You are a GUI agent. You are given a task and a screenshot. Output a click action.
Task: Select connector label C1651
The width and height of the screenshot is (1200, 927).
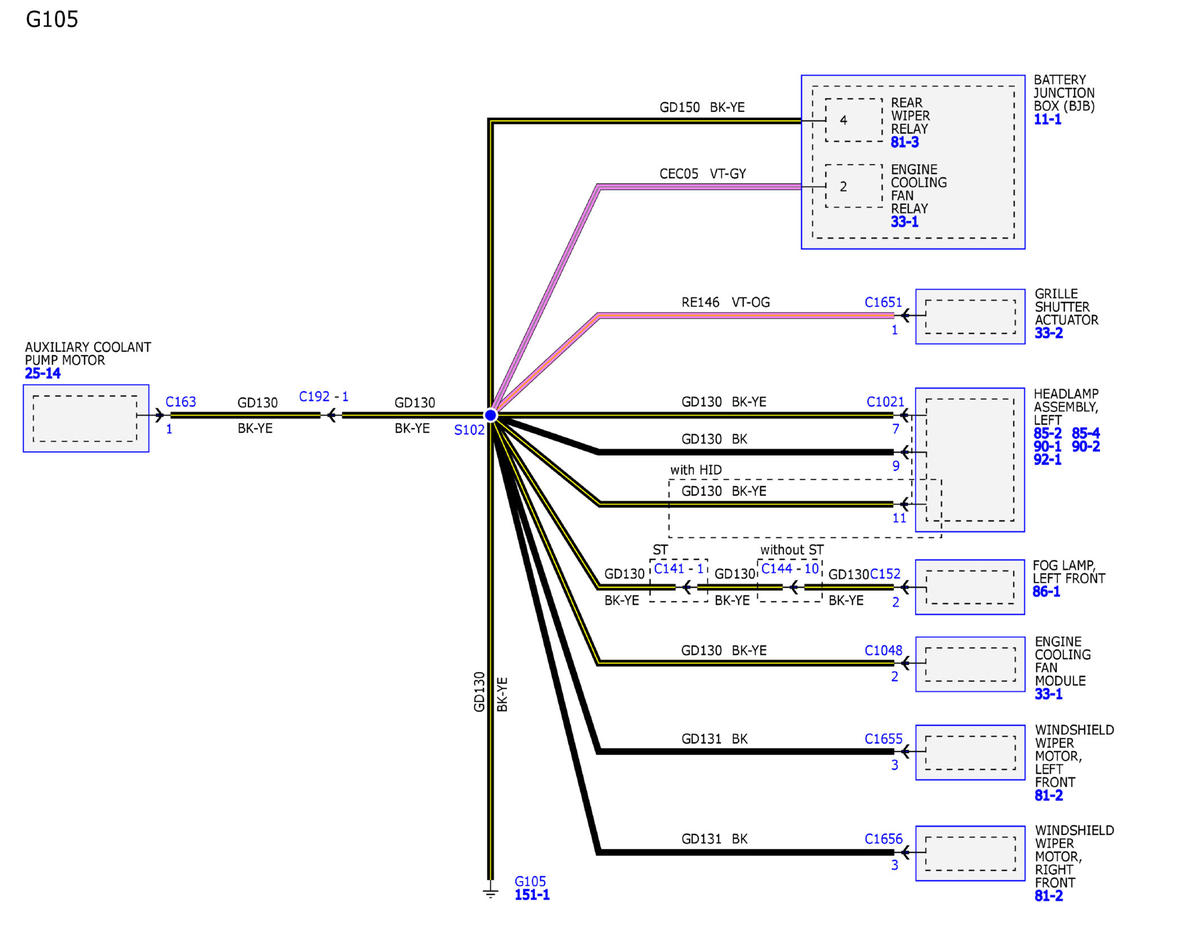click(x=883, y=301)
